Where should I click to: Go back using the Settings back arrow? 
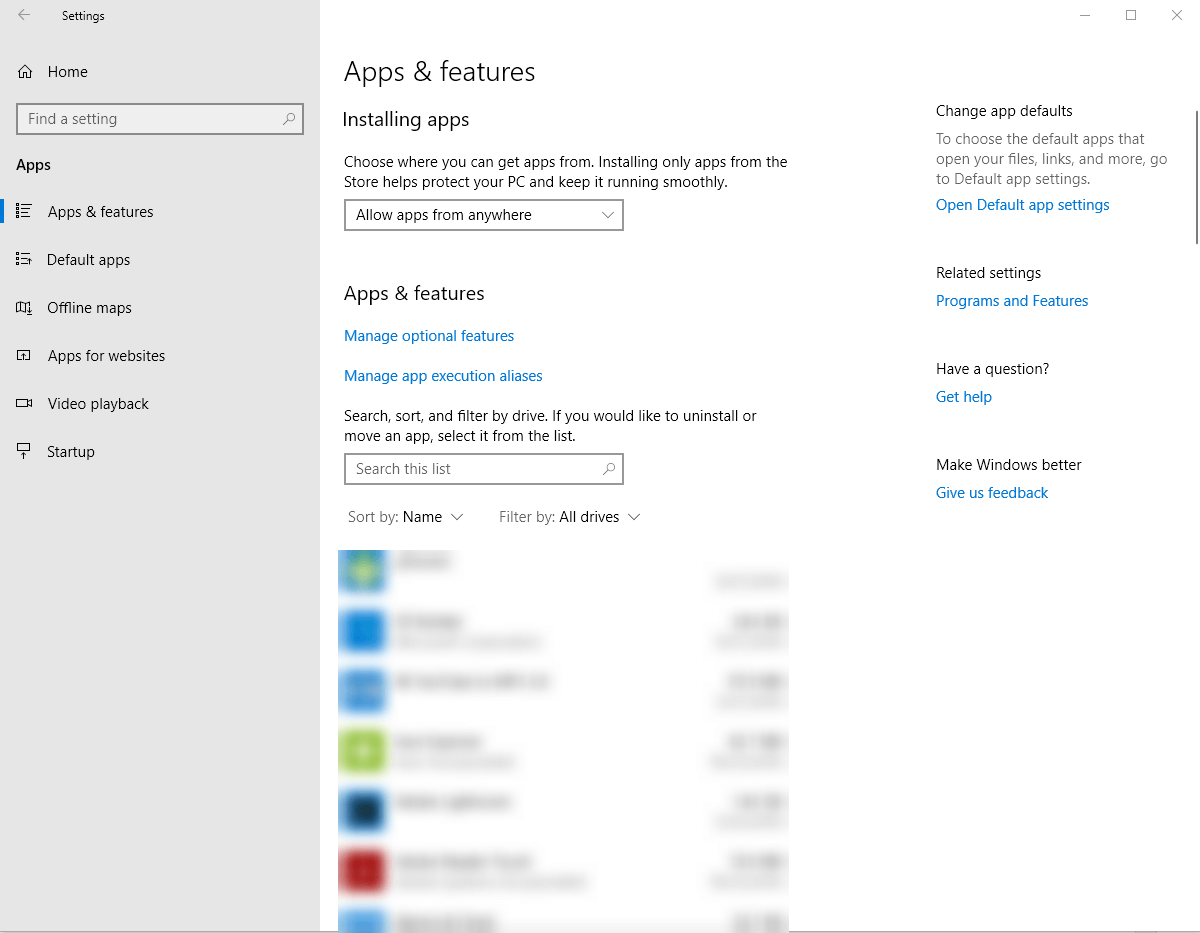(x=24, y=15)
